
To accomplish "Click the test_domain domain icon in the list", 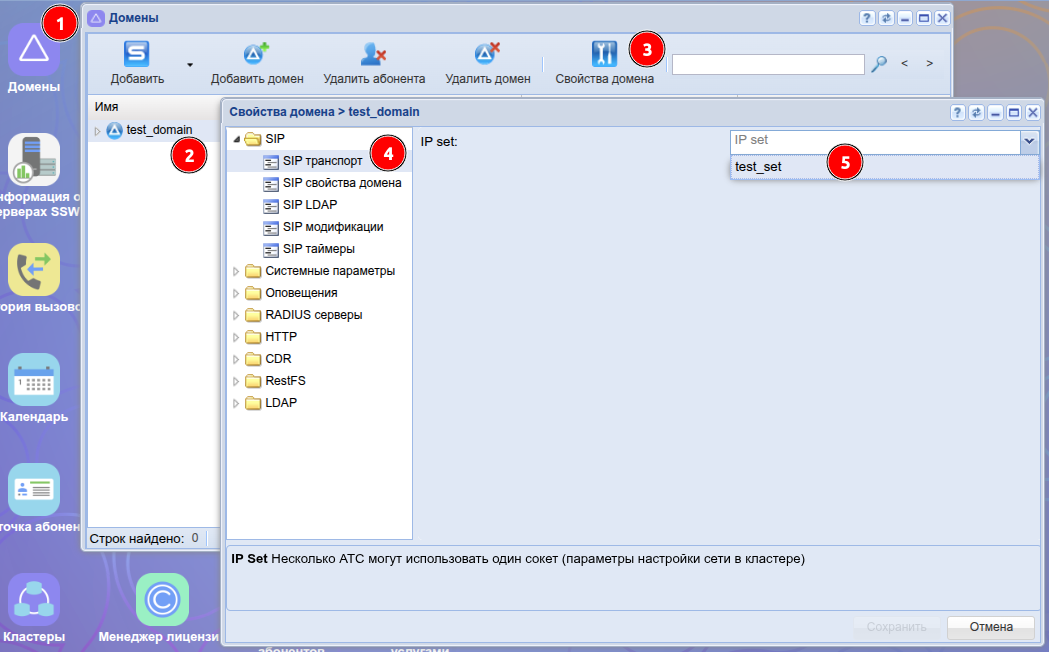I will tap(114, 130).
